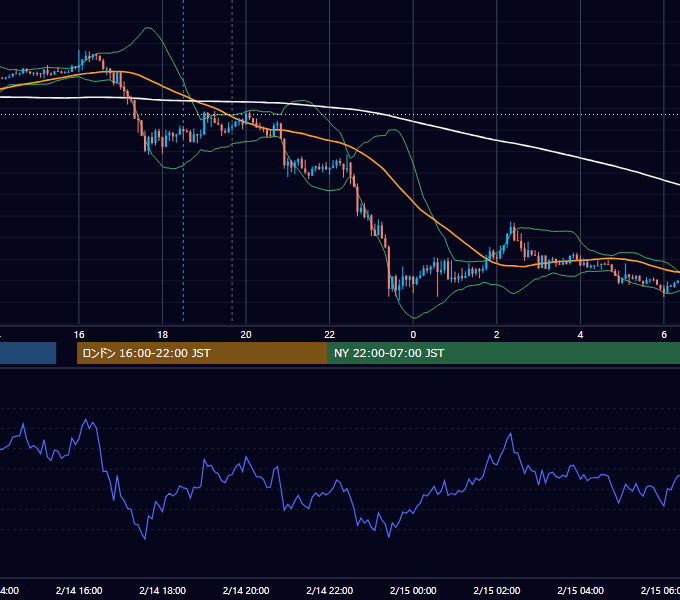This screenshot has height=600, width=680.
Task: Click the blue session bar left of London
Action: [28, 353]
